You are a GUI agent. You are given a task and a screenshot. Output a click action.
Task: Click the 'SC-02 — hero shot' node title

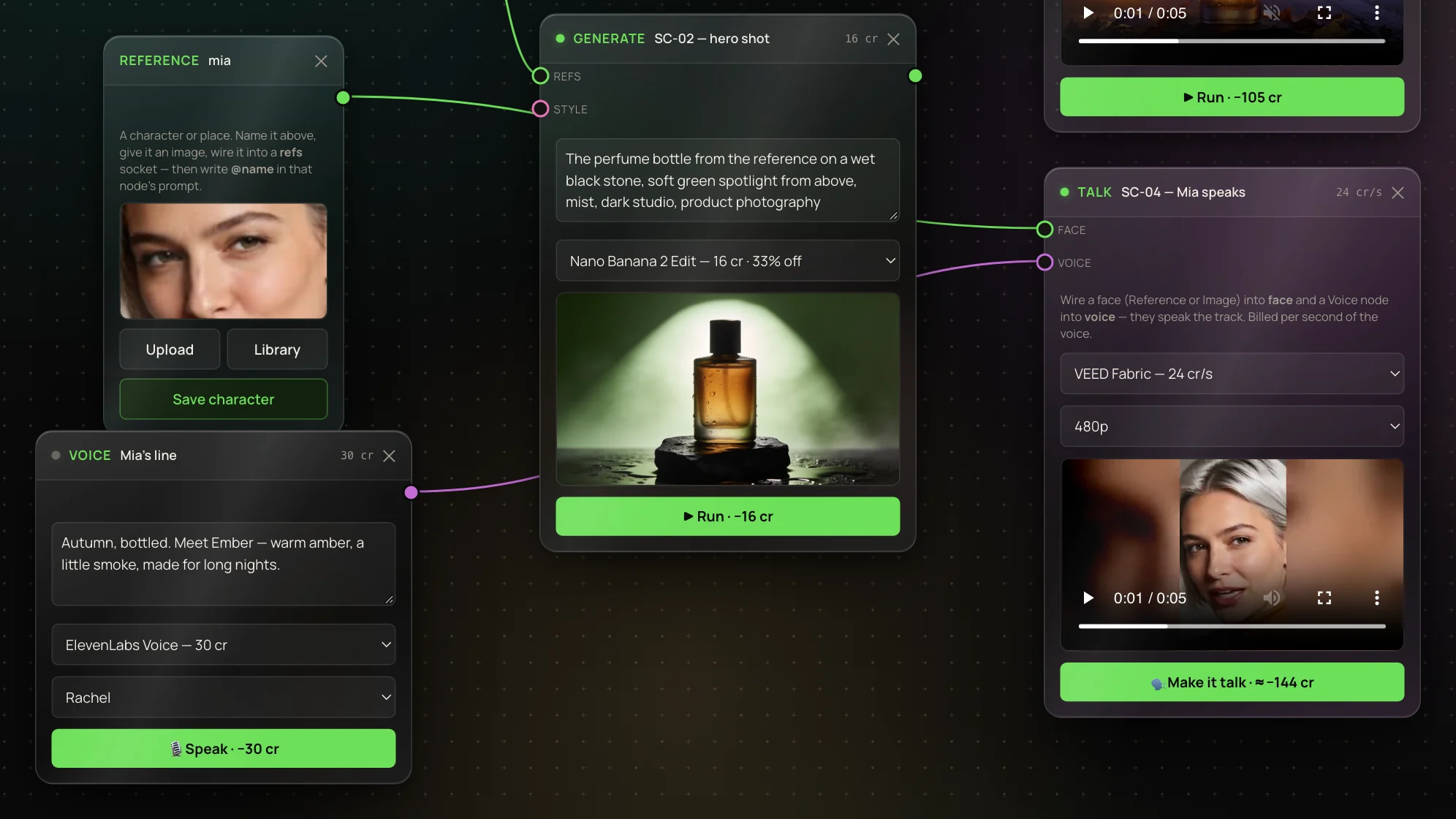(x=711, y=39)
